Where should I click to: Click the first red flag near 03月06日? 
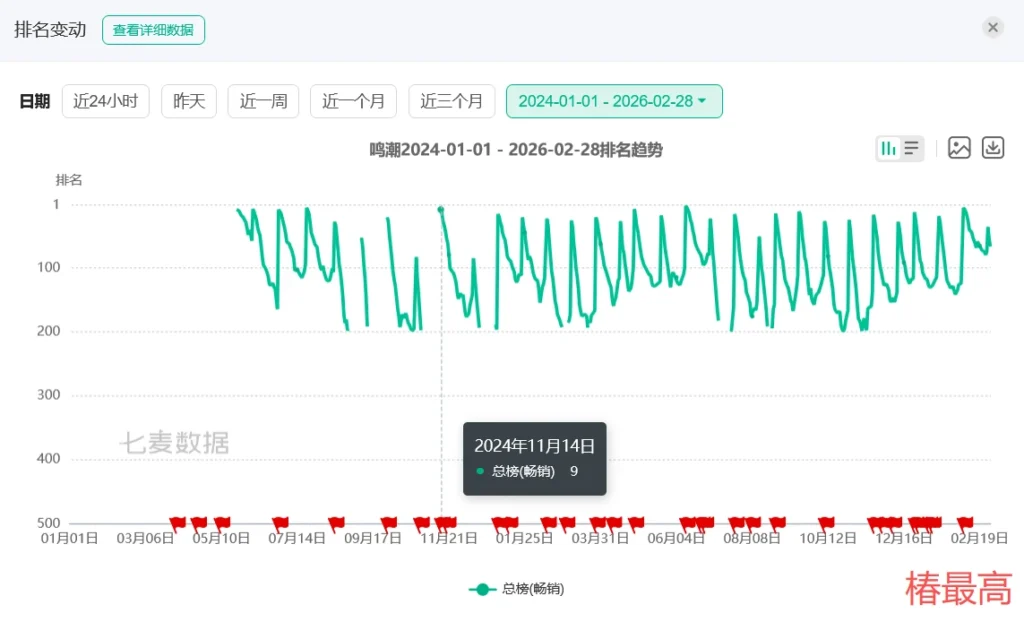(178, 522)
